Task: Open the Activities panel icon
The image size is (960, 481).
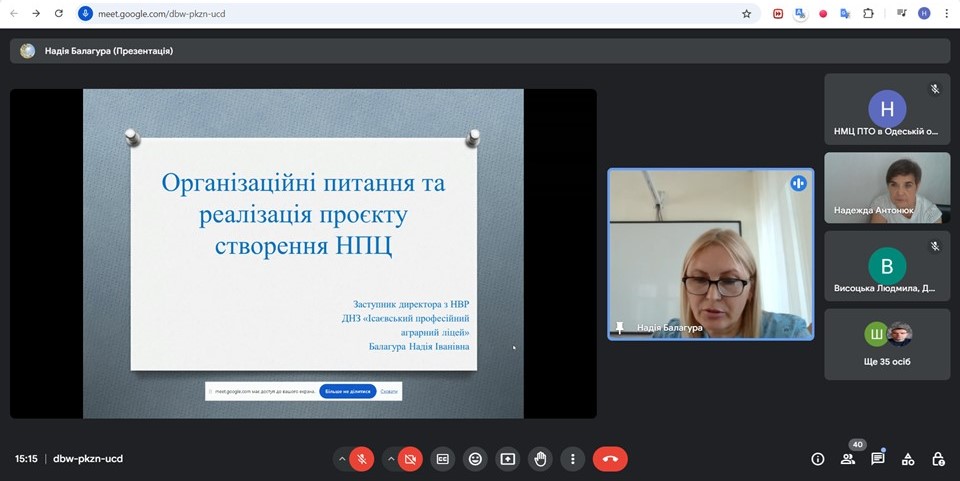Action: 908,459
